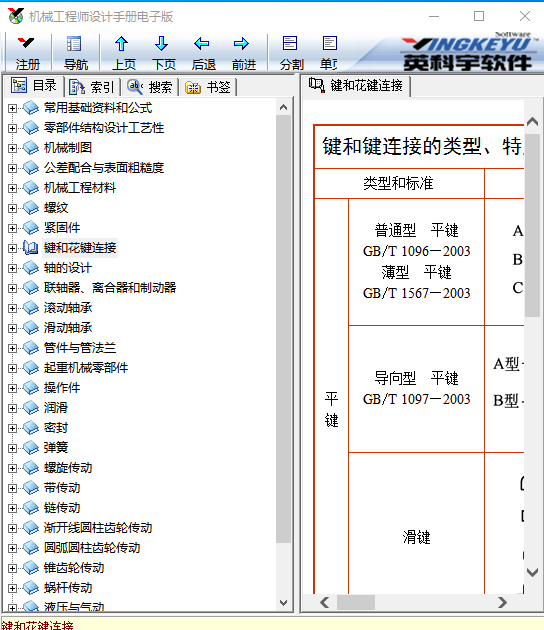The image size is (544, 630).
Task: Click the book icon beside 操作件
Action: (31, 388)
